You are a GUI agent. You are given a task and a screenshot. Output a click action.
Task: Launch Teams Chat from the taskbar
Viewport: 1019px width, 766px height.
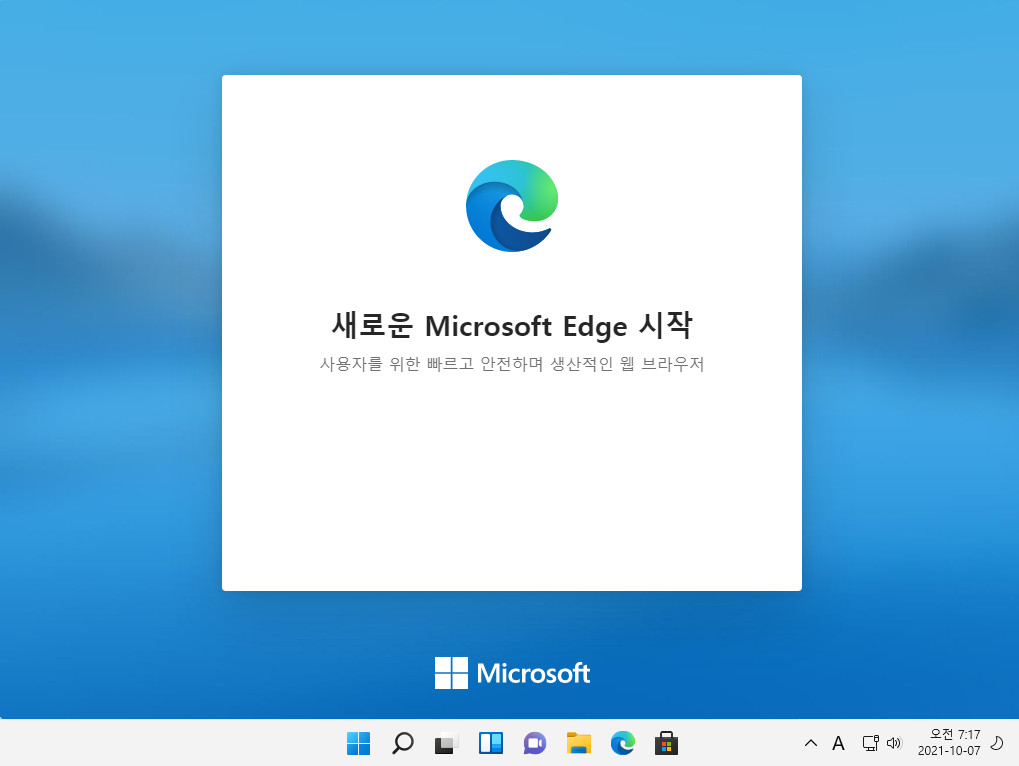point(535,743)
